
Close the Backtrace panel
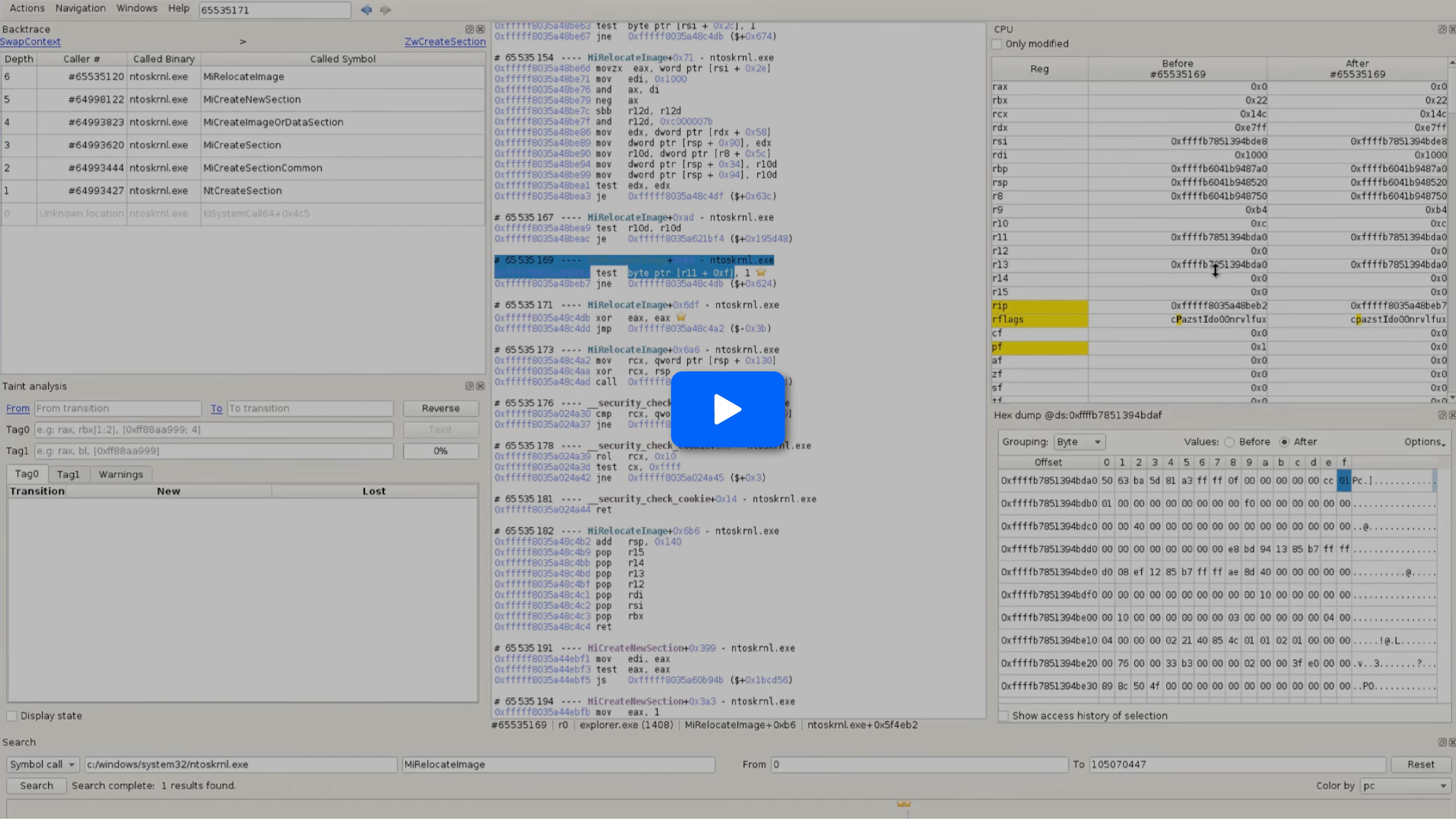pos(480,29)
